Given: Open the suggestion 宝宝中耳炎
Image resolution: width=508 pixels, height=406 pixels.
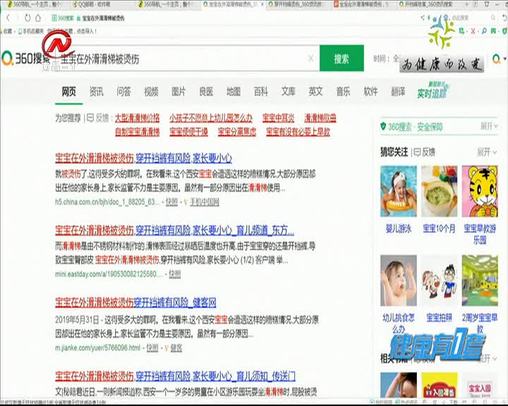Looking at the screenshot, I should click(278, 118).
